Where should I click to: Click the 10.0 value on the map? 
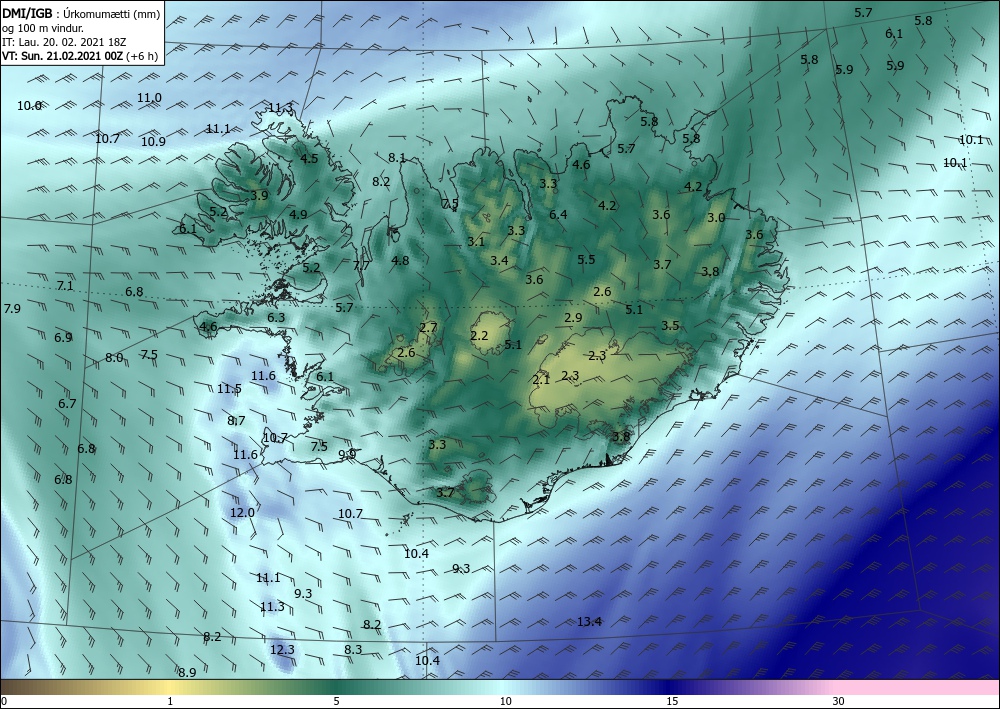click(29, 106)
